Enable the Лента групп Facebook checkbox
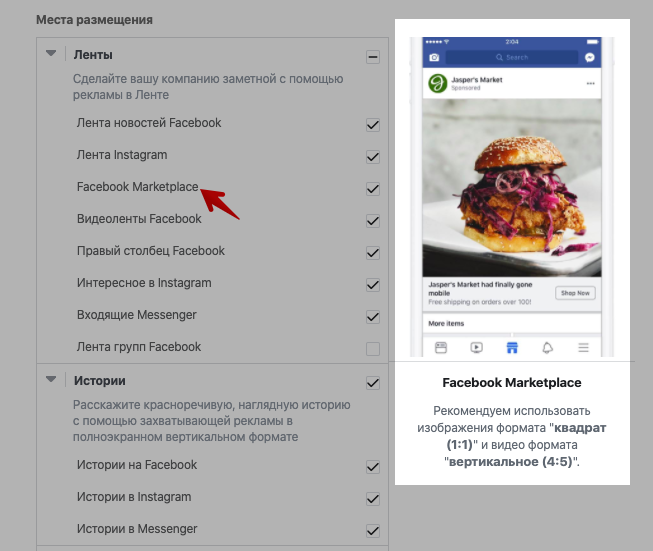Viewport: 653px width, 551px height. pyautogui.click(x=373, y=349)
